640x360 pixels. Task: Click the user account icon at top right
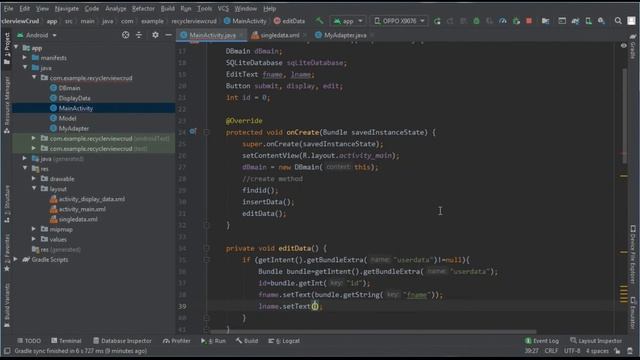pos(631,20)
